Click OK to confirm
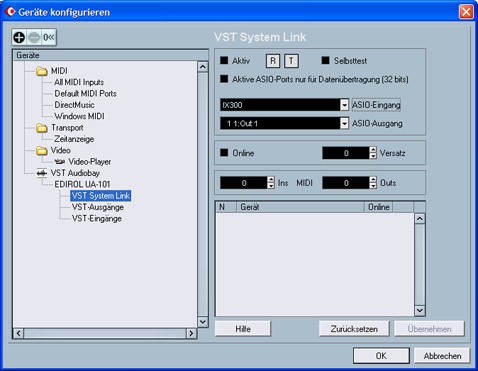 click(x=381, y=356)
